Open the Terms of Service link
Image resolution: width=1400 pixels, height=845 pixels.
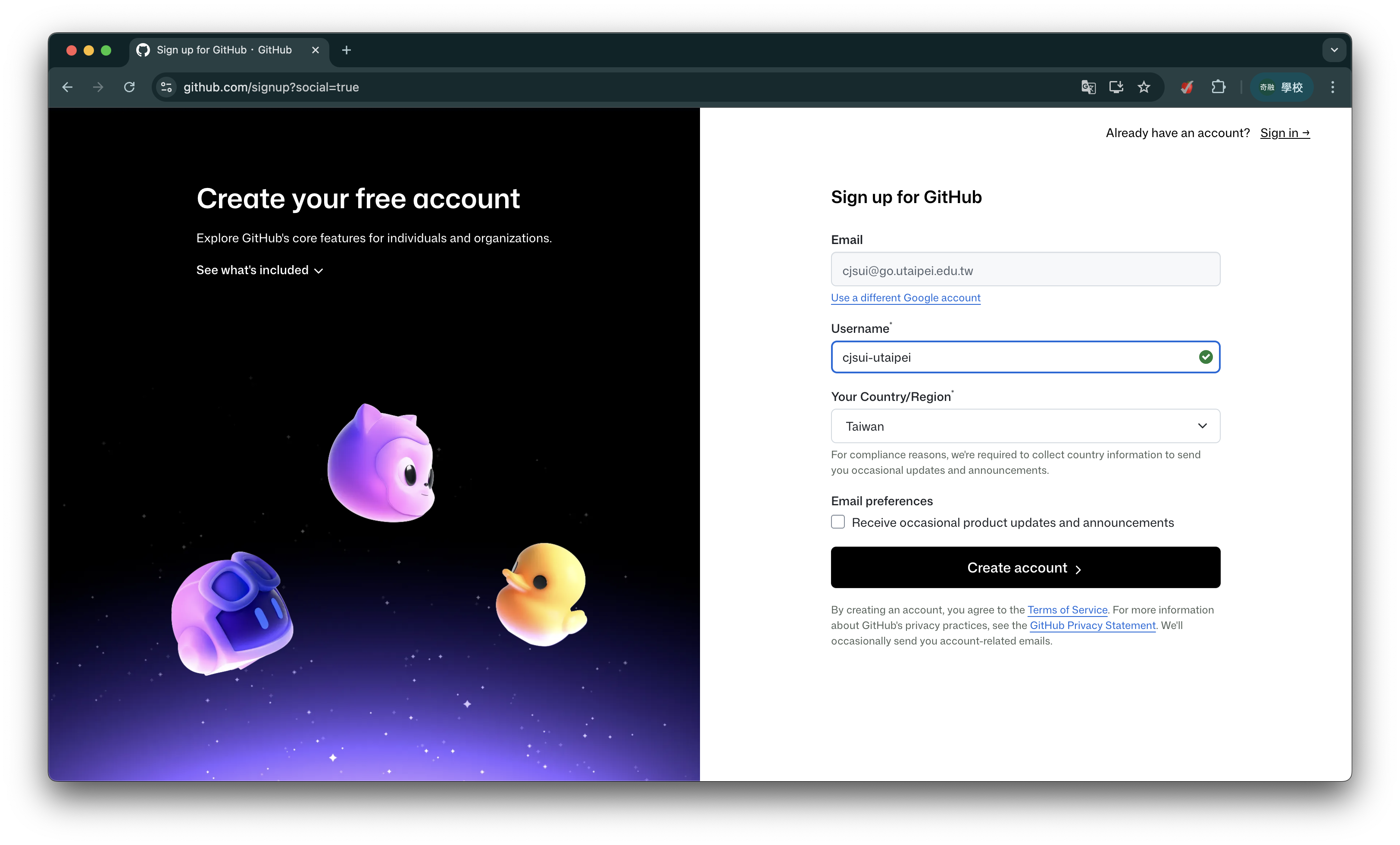coord(1067,610)
